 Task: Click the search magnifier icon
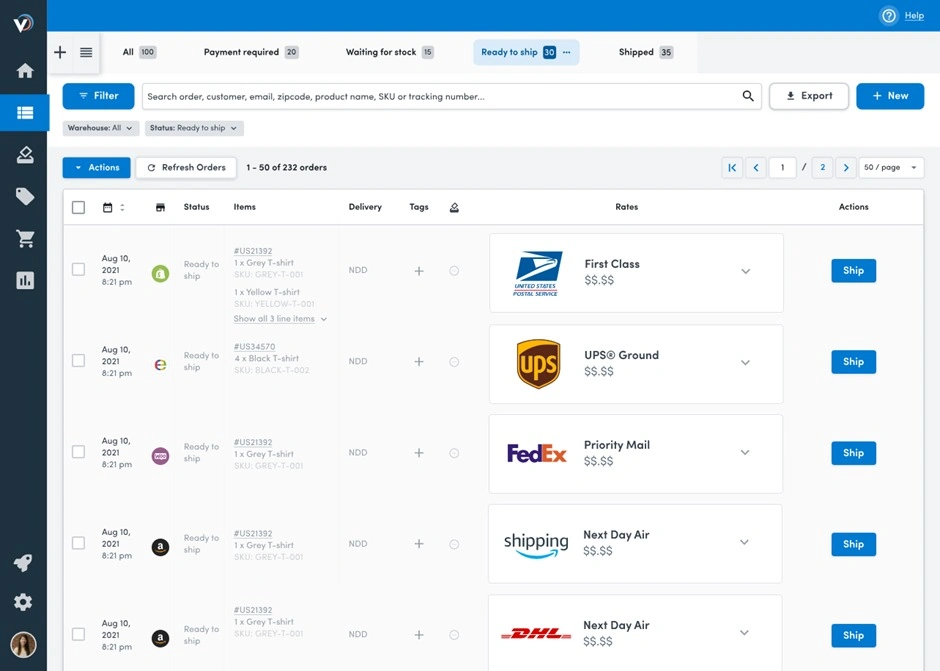pyautogui.click(x=748, y=96)
